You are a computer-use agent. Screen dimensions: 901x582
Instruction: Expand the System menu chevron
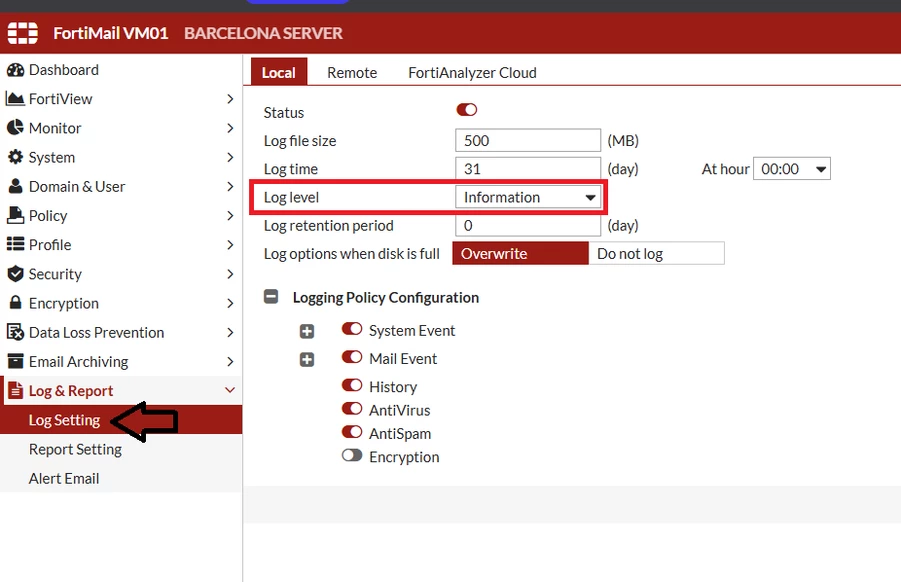tap(230, 157)
